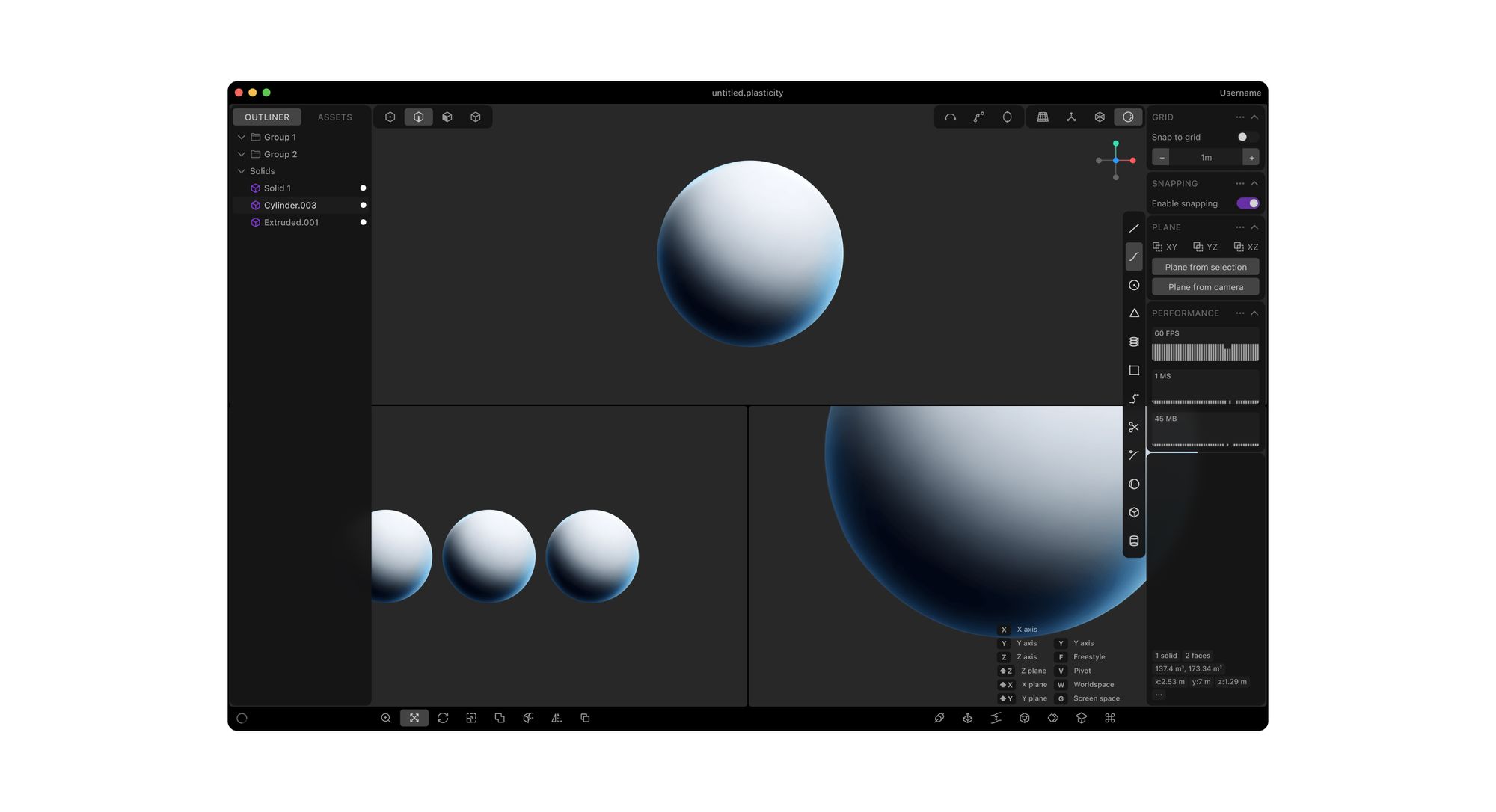Click the 1m grid size field
Viewport: 1496px width, 812px height.
pos(1206,157)
